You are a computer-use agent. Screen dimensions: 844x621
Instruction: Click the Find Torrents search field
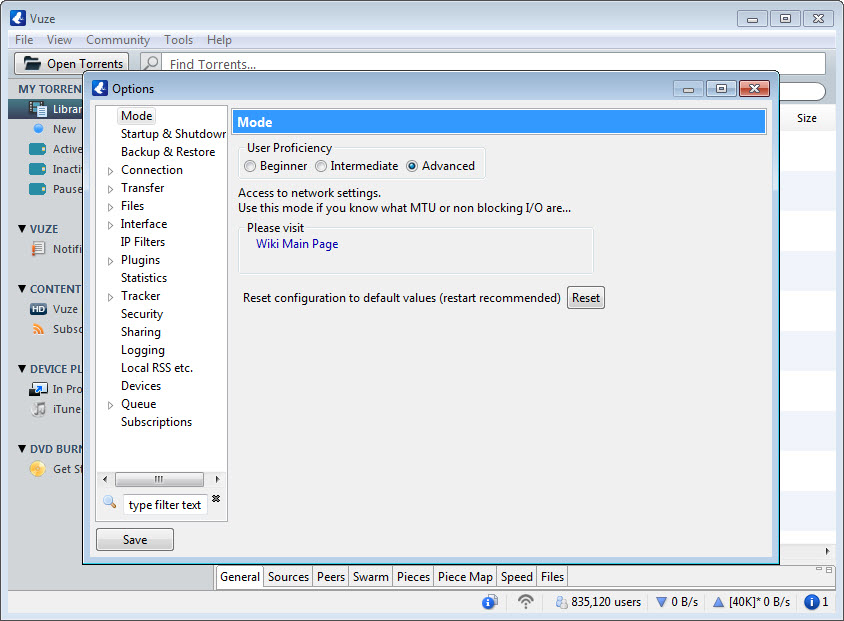[494, 63]
